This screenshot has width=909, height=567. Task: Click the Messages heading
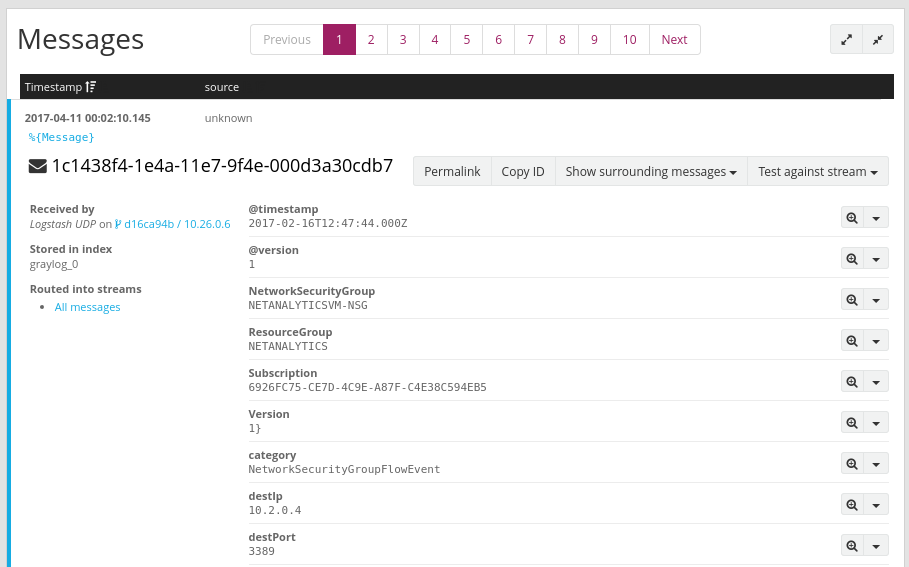[81, 40]
